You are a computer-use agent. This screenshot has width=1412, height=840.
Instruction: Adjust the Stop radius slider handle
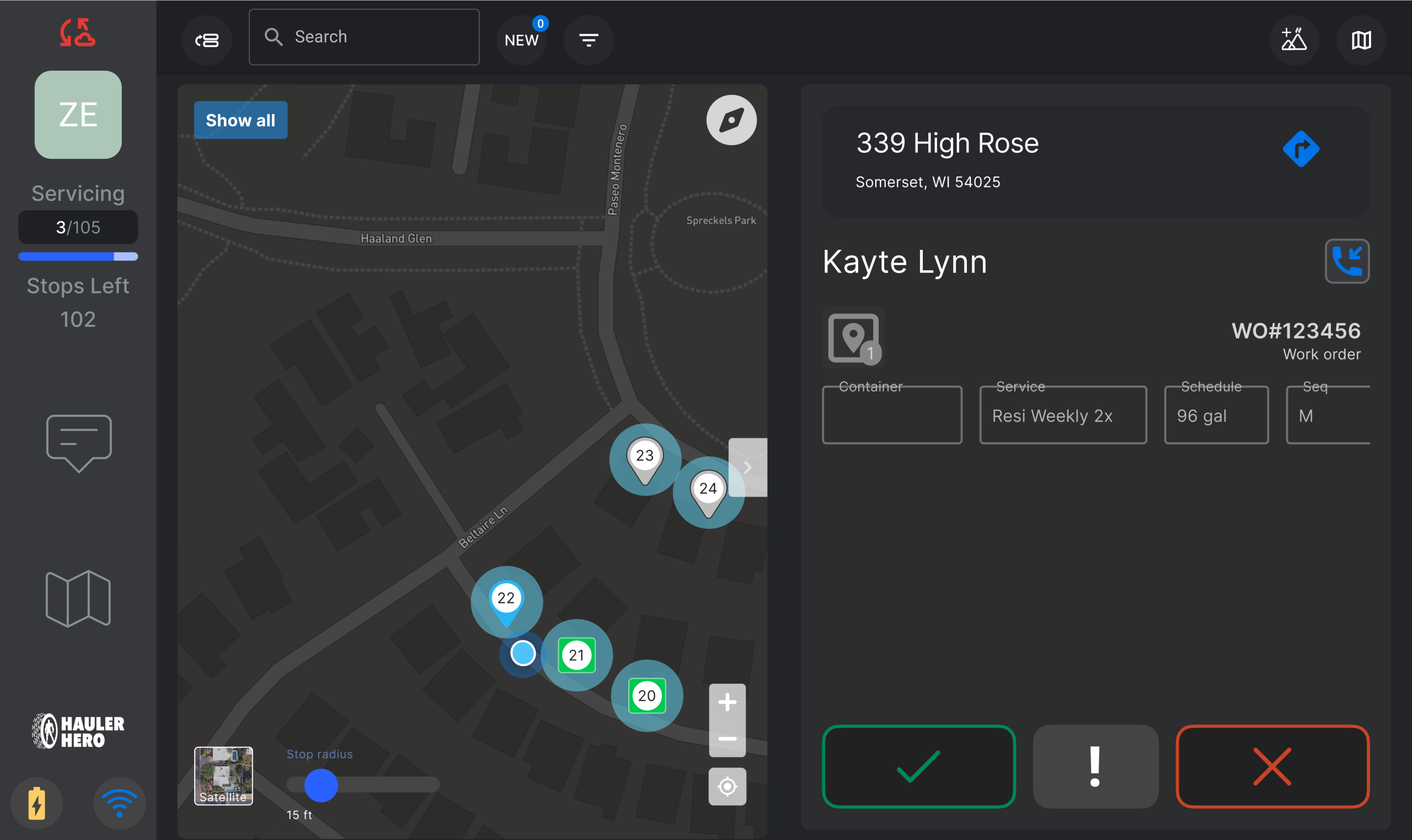click(x=321, y=785)
